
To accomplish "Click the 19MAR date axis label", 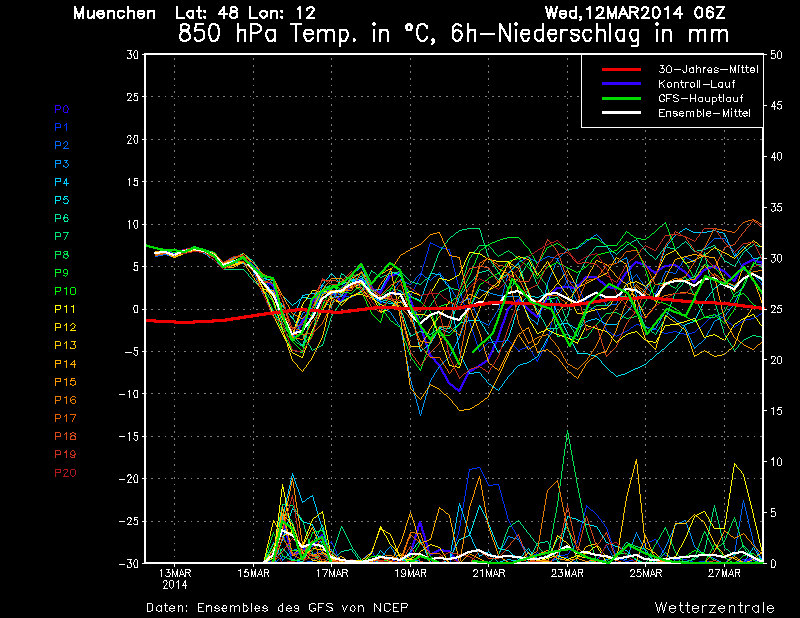I will pyautogui.click(x=411, y=574).
